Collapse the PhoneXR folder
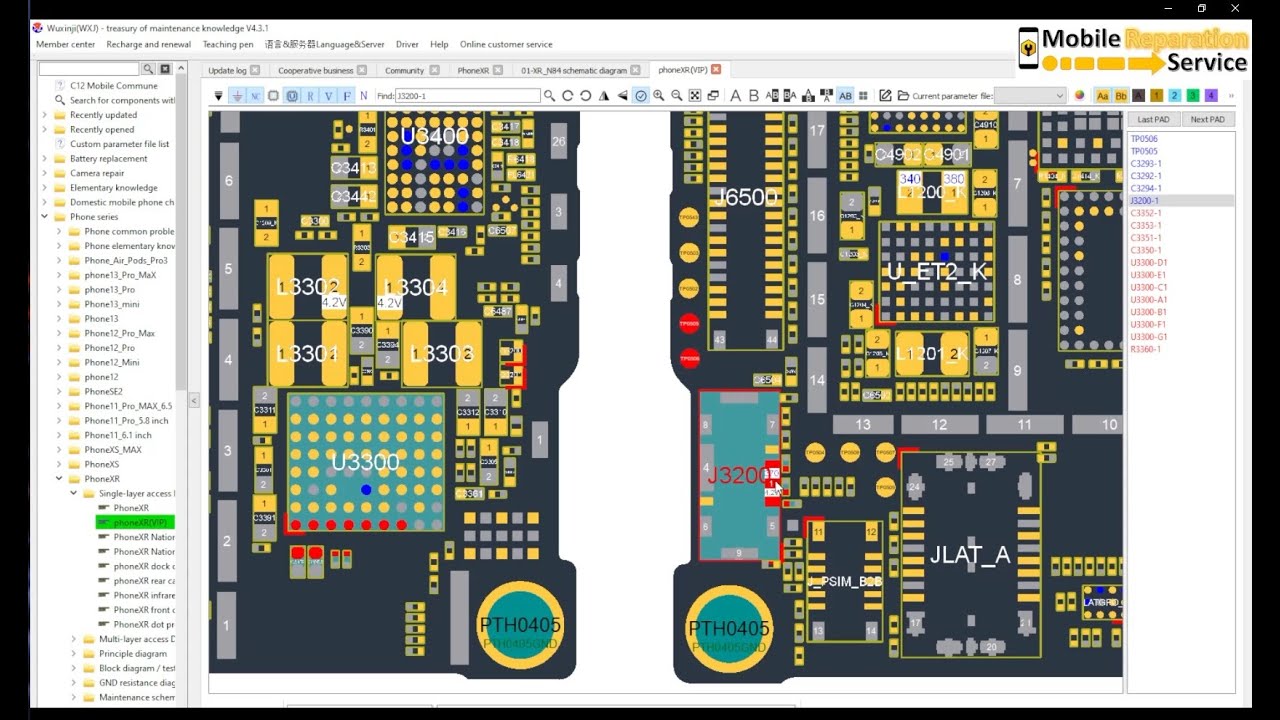Image resolution: width=1280 pixels, height=720 pixels. click(59, 479)
